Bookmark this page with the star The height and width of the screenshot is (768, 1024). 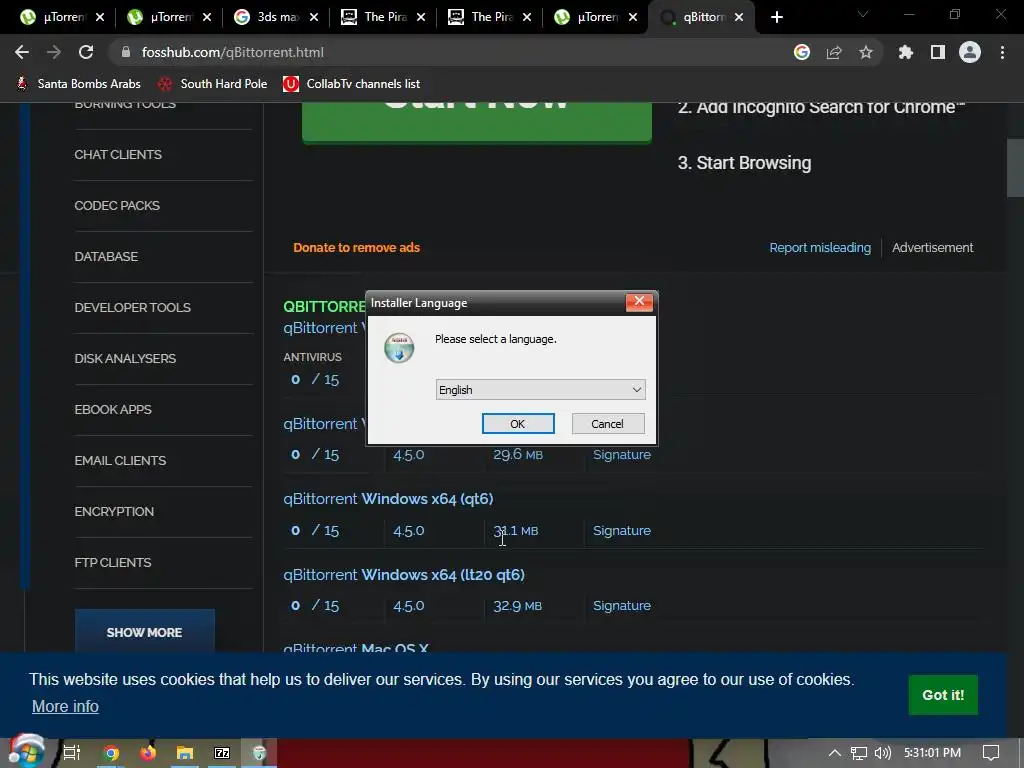point(866,52)
